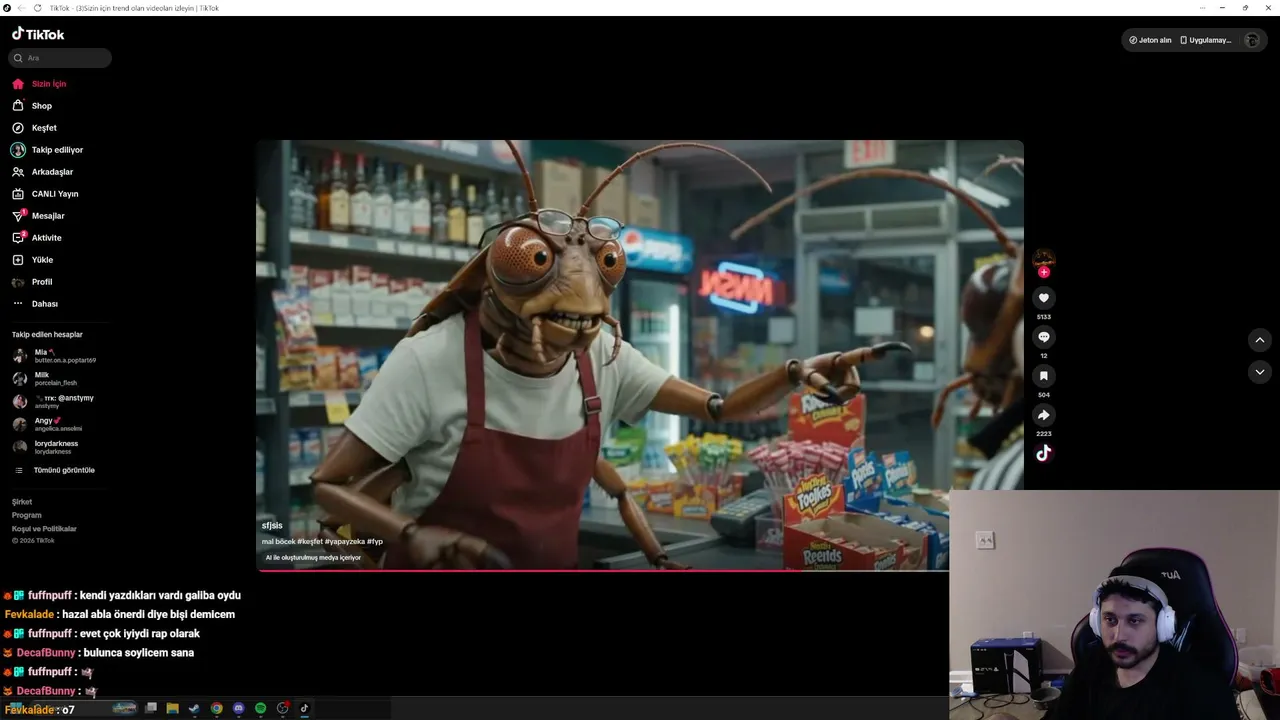This screenshot has width=1280, height=720.
Task: Open Arkadaşlar in the sidebar
Action: (x=43, y=172)
